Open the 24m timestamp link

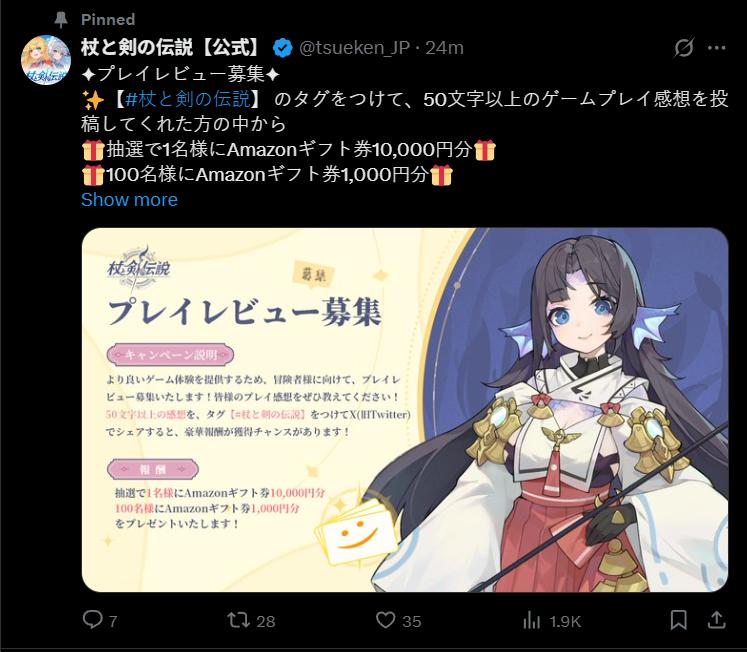(444, 48)
